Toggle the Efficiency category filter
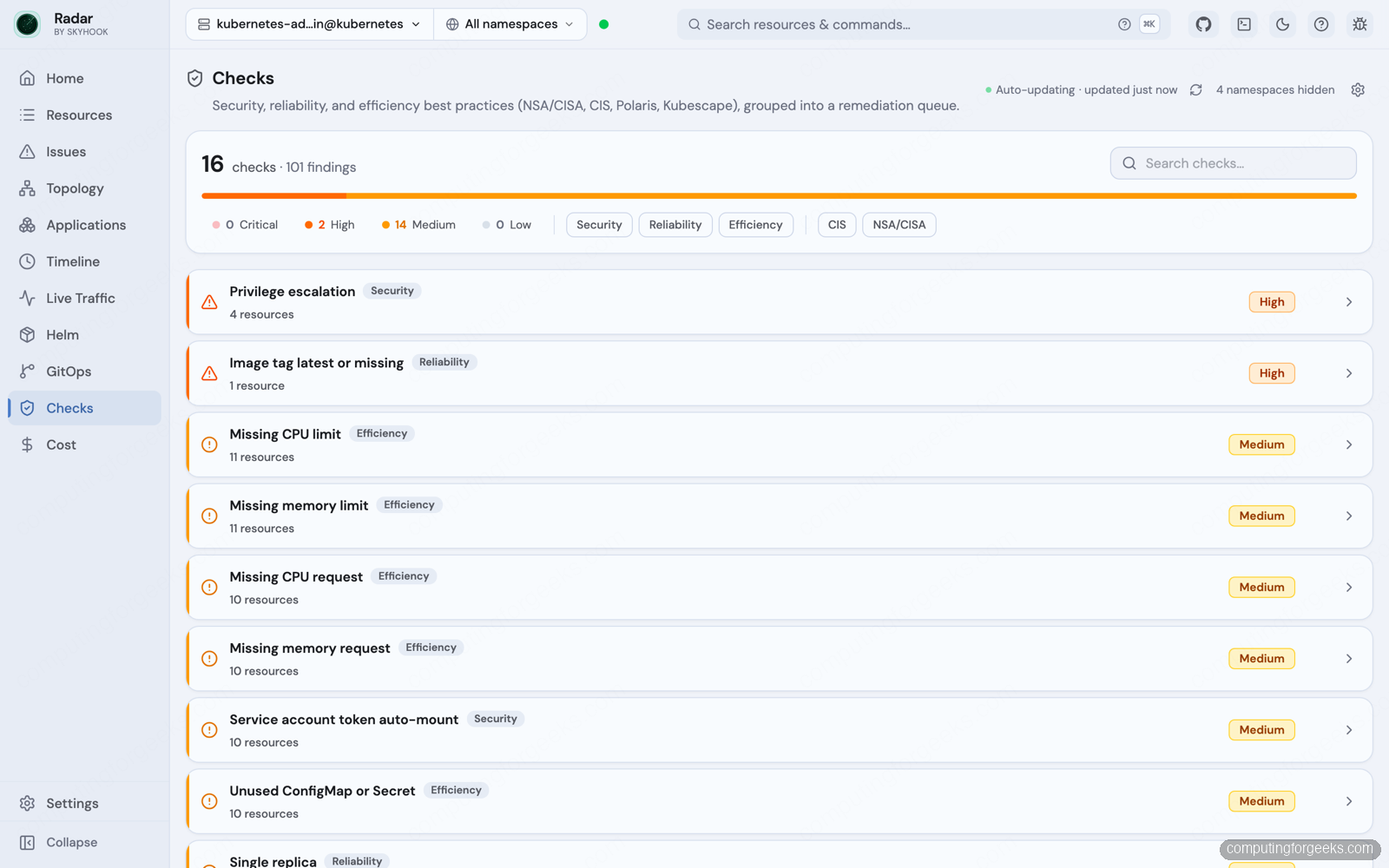1389x868 pixels. click(x=755, y=225)
